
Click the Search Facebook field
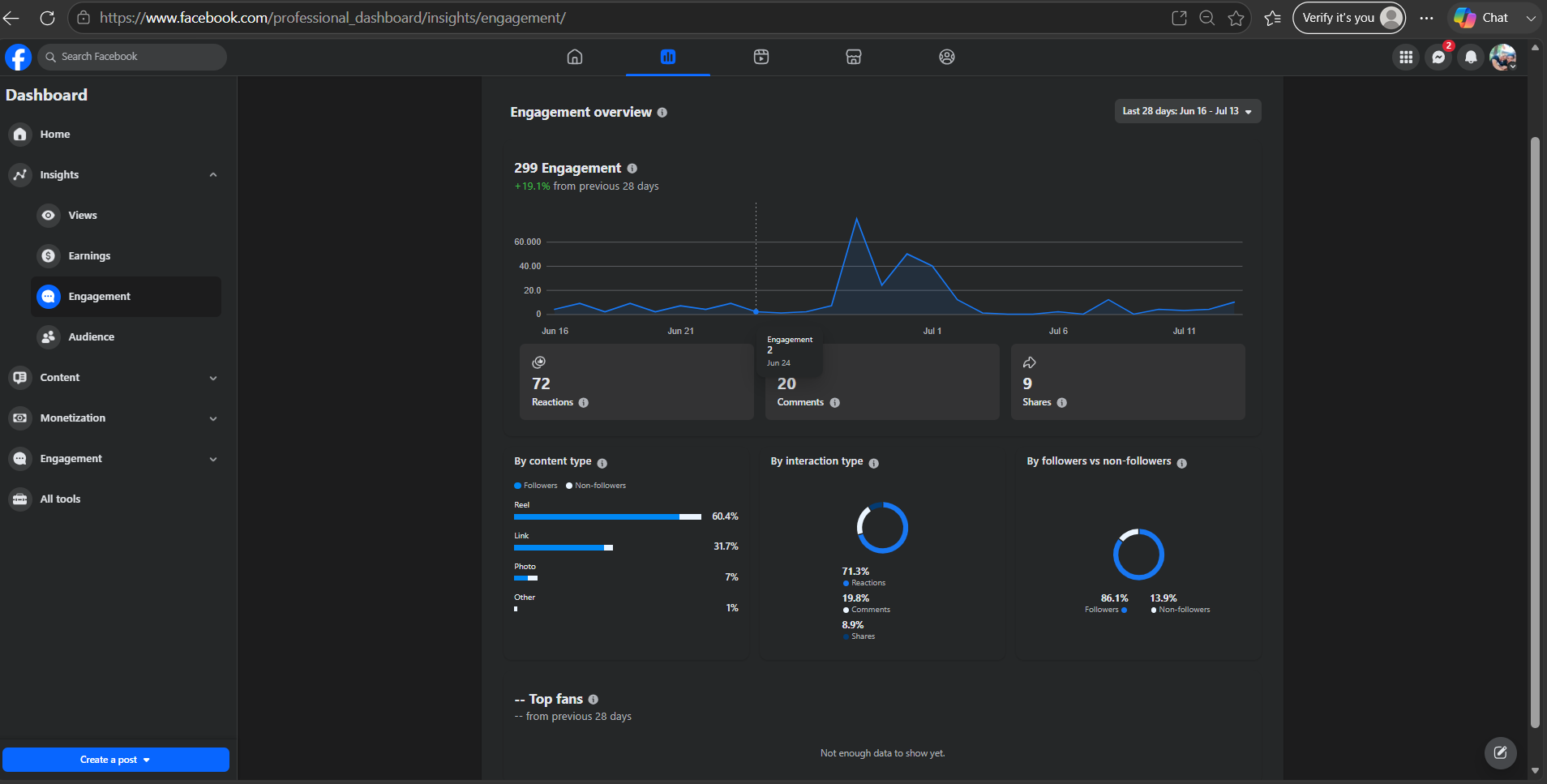point(132,57)
